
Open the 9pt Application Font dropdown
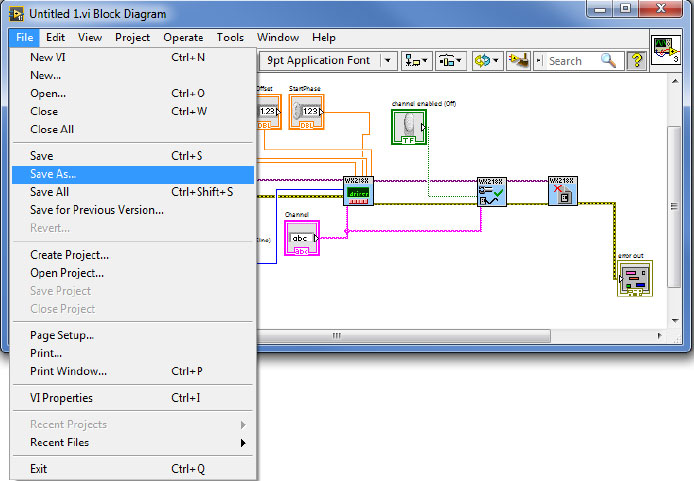(330, 61)
